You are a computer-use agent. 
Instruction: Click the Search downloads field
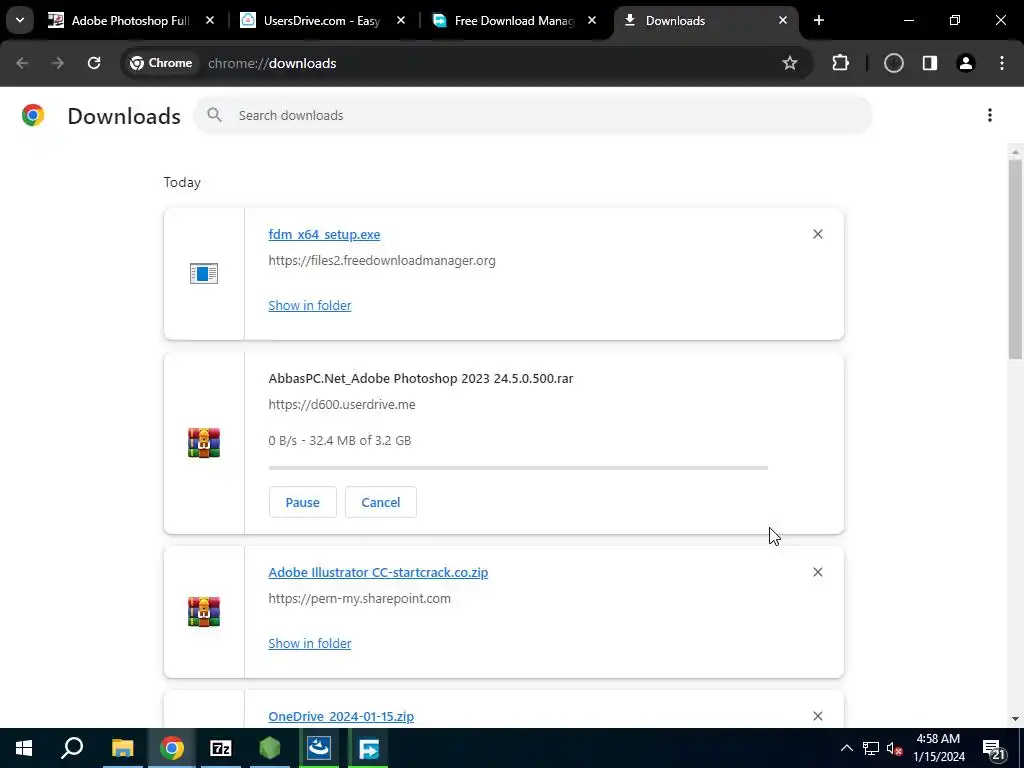(532, 116)
